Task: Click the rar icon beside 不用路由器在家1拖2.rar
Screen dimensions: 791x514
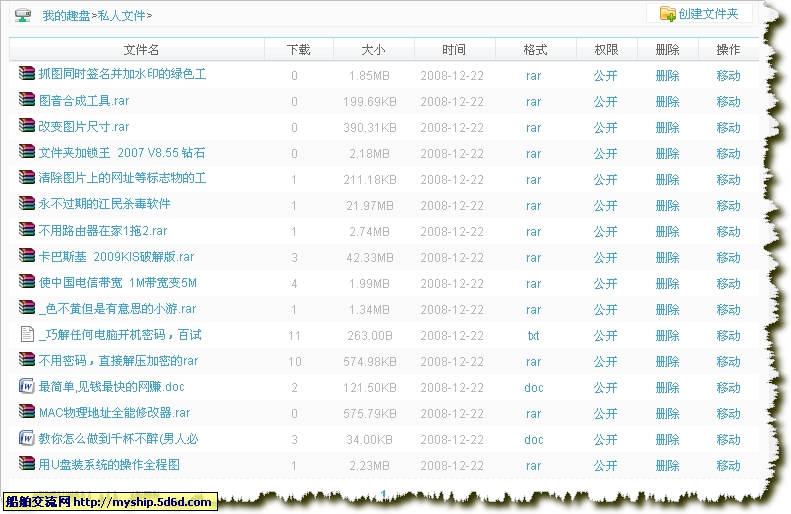Action: pos(27,230)
